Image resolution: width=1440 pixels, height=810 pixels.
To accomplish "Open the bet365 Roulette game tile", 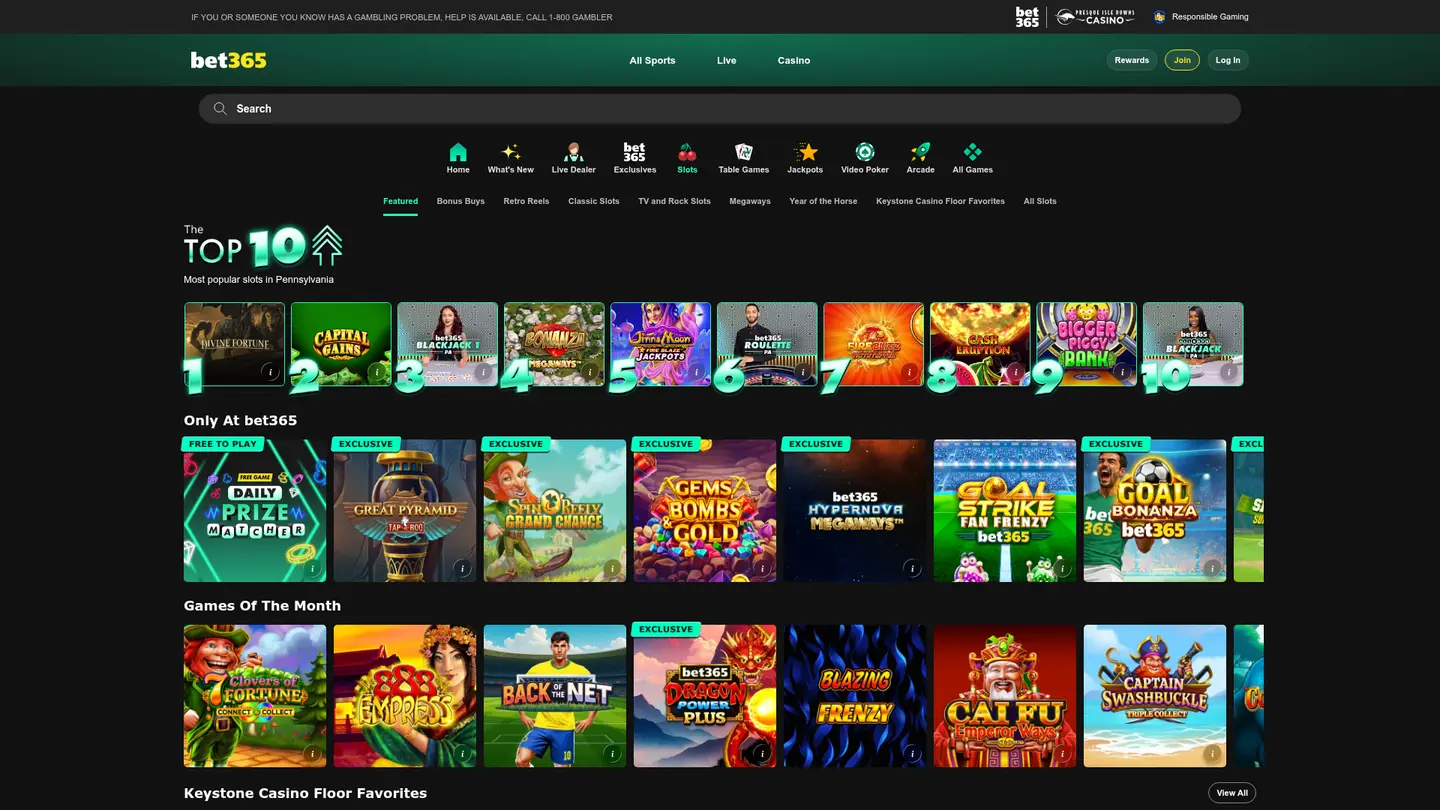I will point(767,344).
